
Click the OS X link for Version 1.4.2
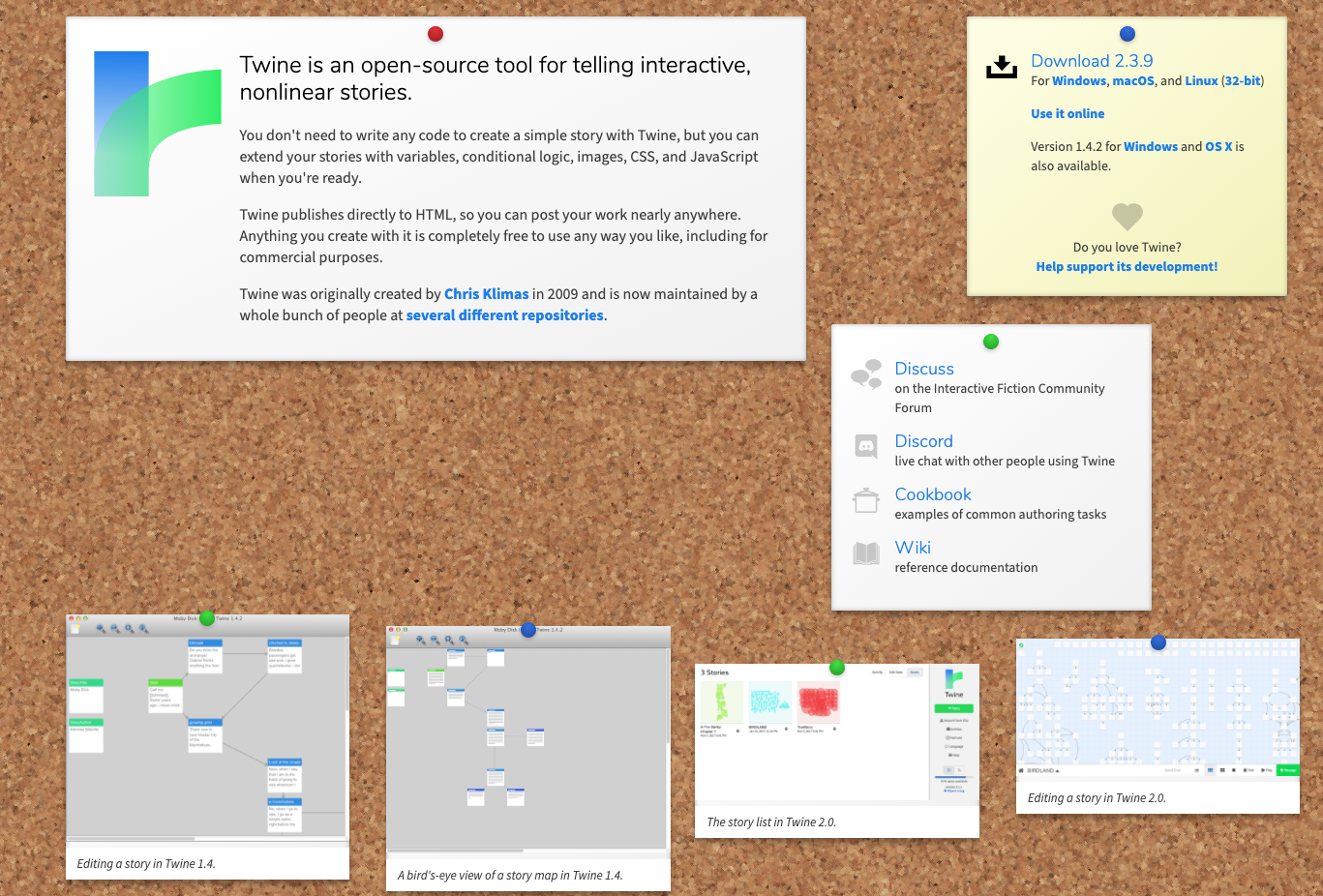click(1218, 147)
